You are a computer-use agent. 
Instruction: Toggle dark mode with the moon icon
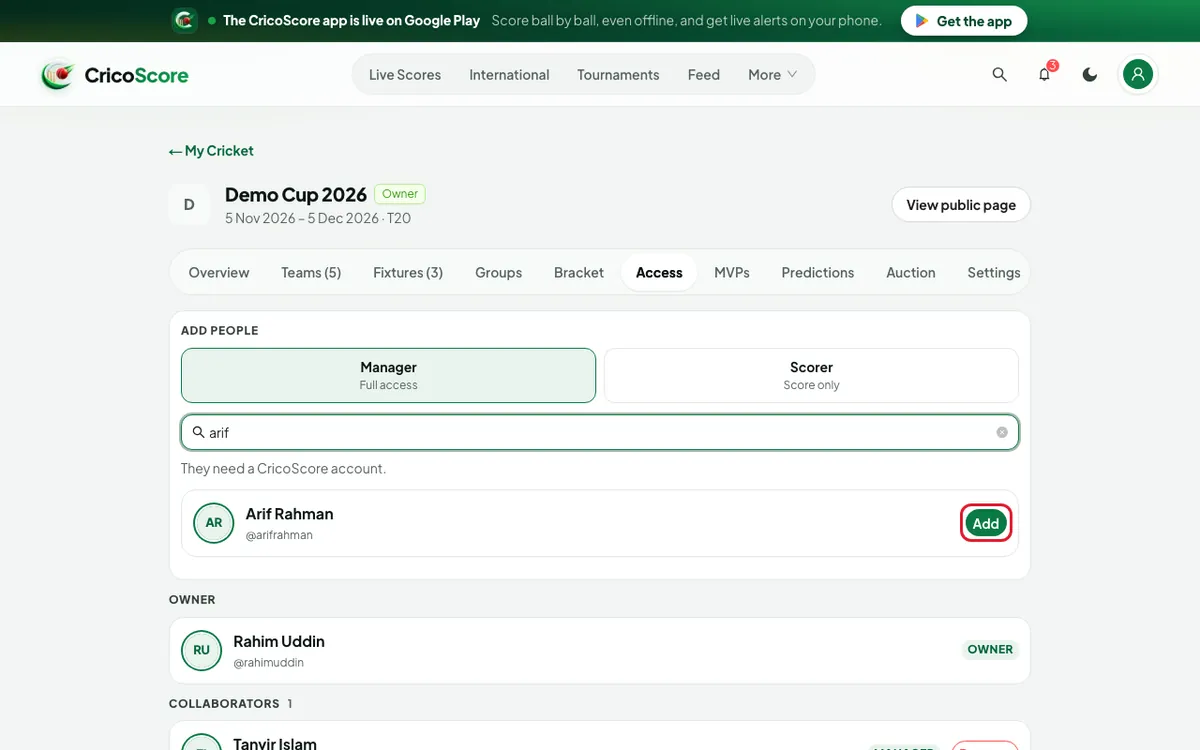tap(1090, 74)
